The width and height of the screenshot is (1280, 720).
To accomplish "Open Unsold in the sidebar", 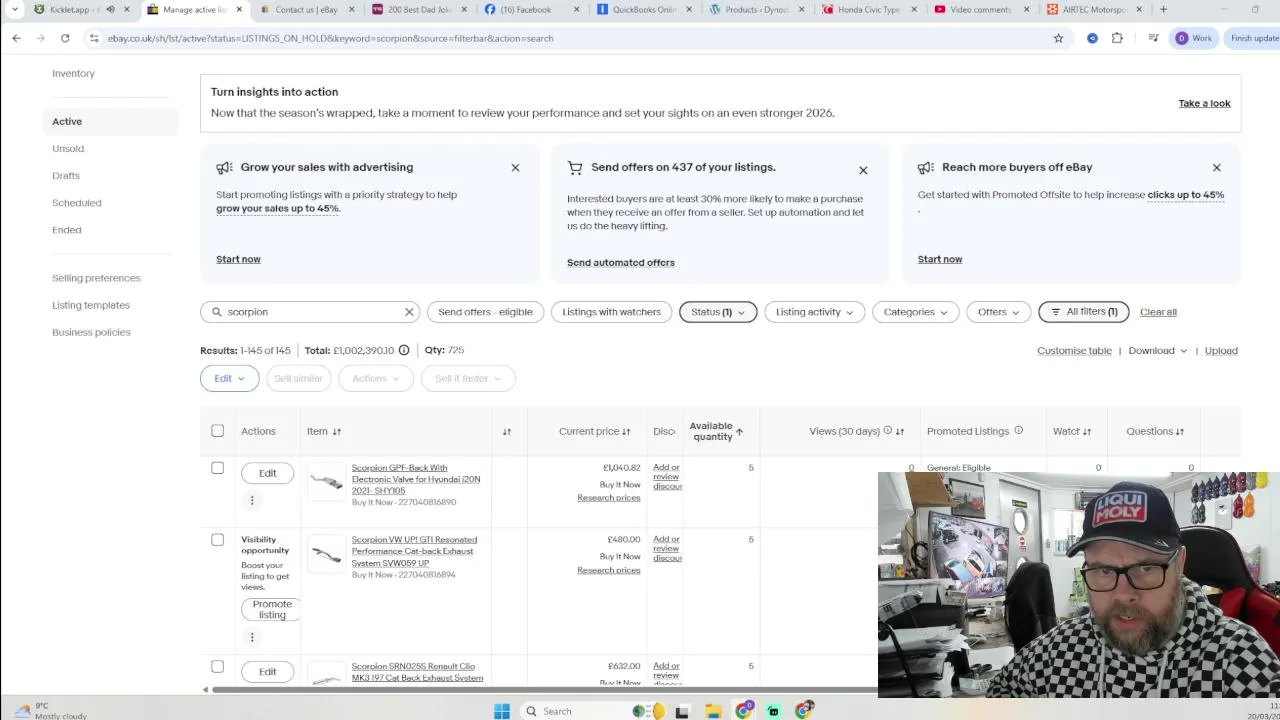I will (x=68, y=149).
